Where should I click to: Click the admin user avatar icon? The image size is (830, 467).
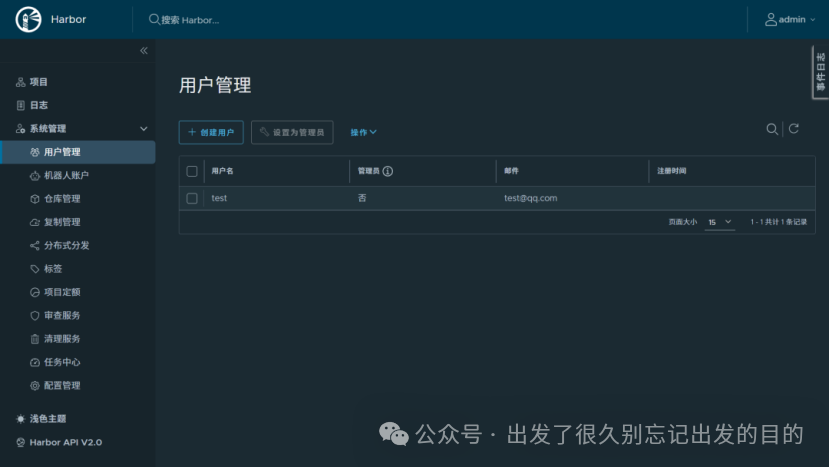pos(771,20)
